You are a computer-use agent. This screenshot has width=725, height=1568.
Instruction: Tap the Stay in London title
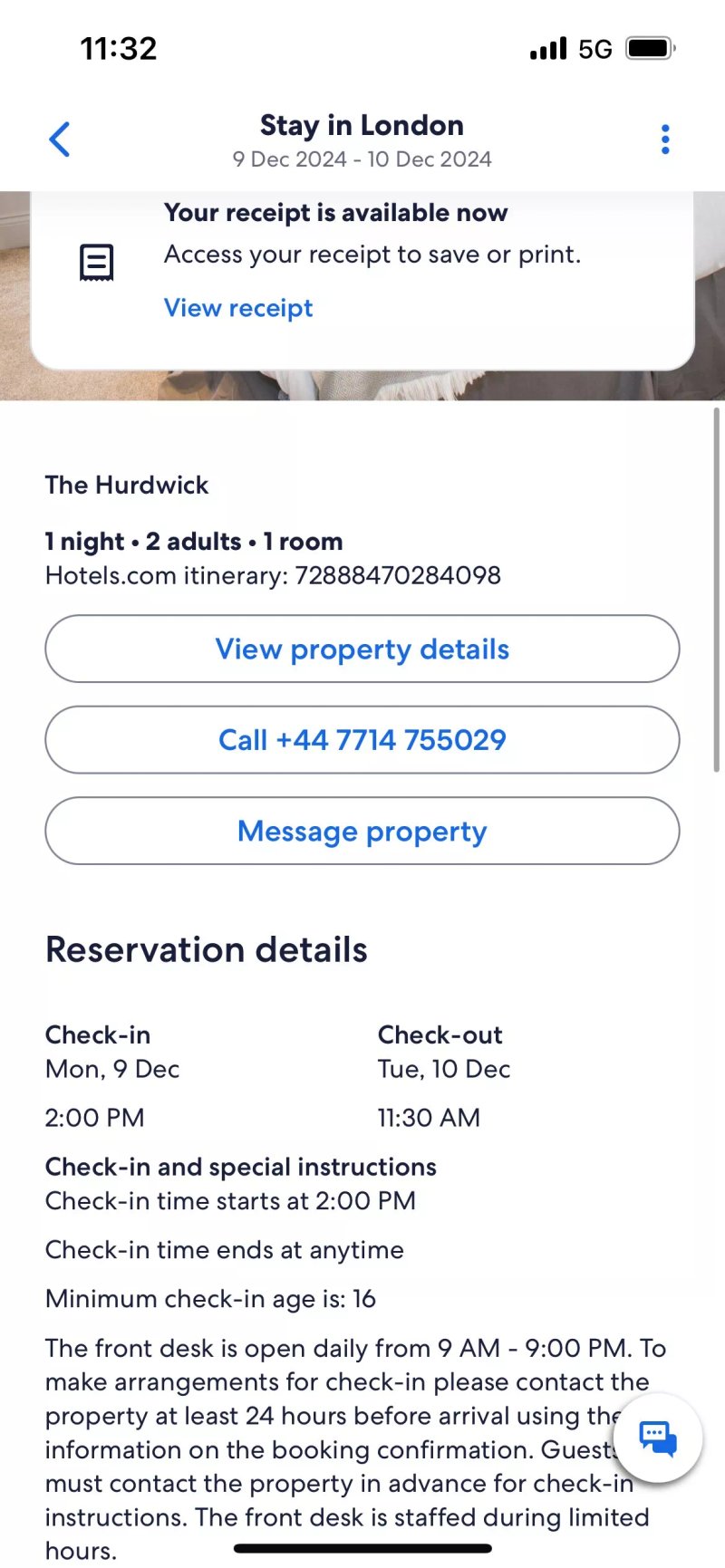(362, 125)
